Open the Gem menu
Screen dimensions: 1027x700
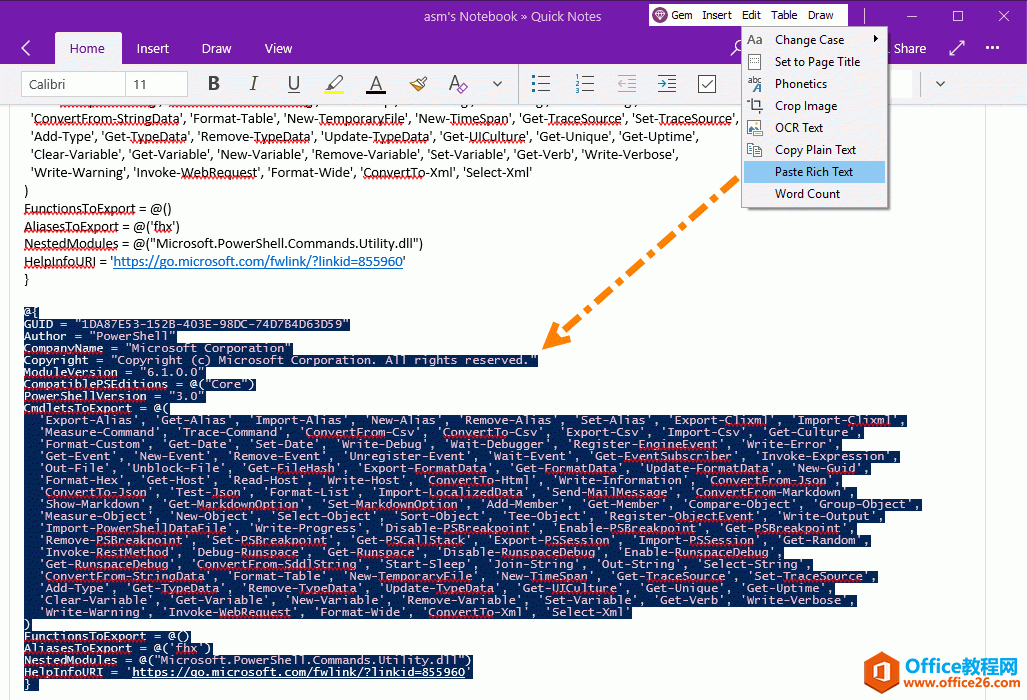tap(673, 15)
